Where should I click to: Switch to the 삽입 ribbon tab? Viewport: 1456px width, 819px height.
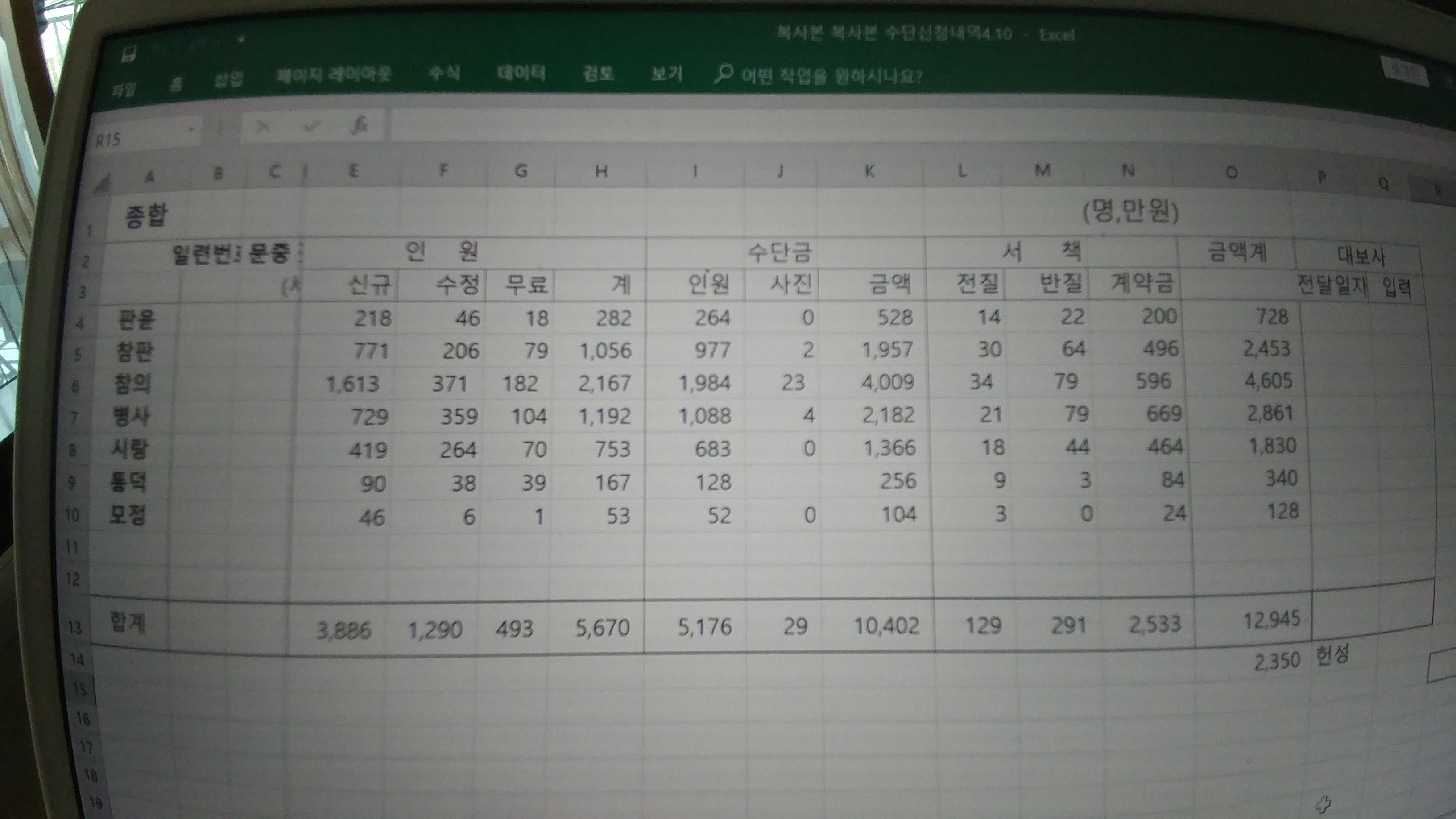point(229,79)
